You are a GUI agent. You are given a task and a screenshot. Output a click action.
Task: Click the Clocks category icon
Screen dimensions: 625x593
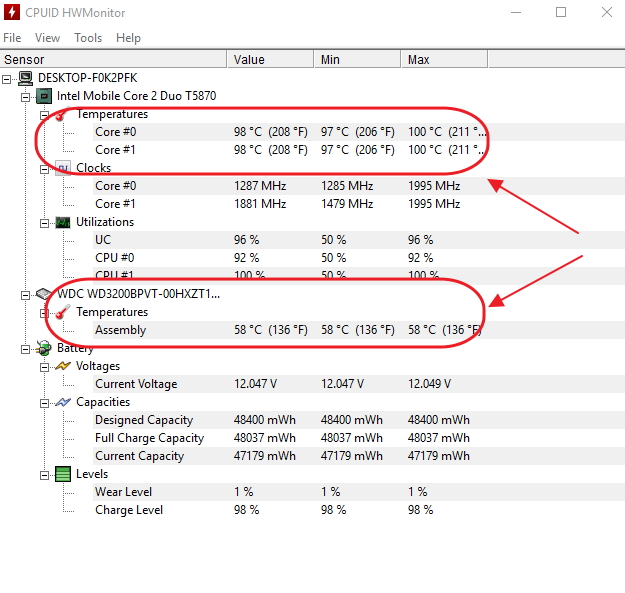click(63, 168)
